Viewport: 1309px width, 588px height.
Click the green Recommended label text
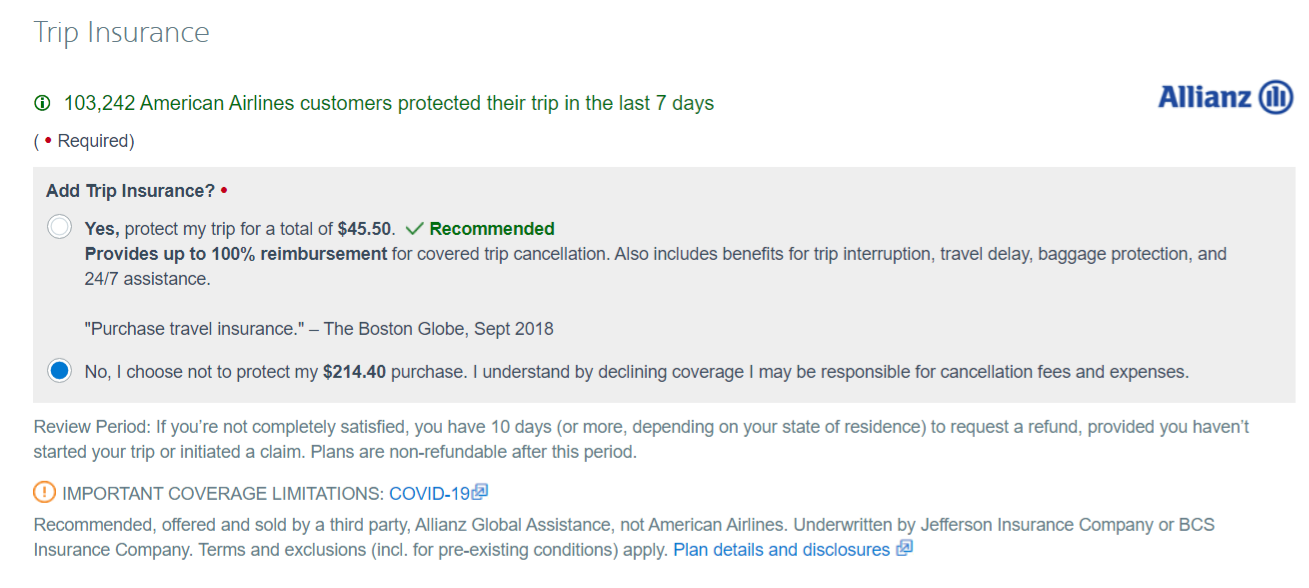point(492,229)
